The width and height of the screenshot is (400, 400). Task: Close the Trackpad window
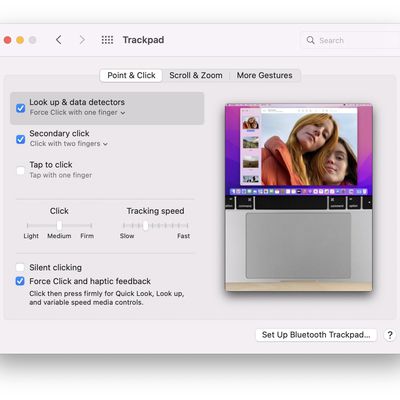pos(7,40)
